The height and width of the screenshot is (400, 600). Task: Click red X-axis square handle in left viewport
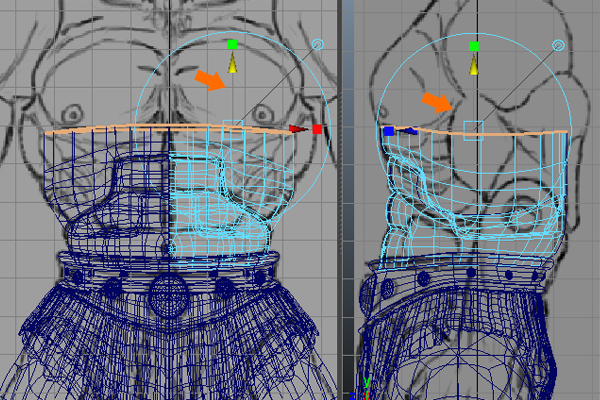point(317,129)
